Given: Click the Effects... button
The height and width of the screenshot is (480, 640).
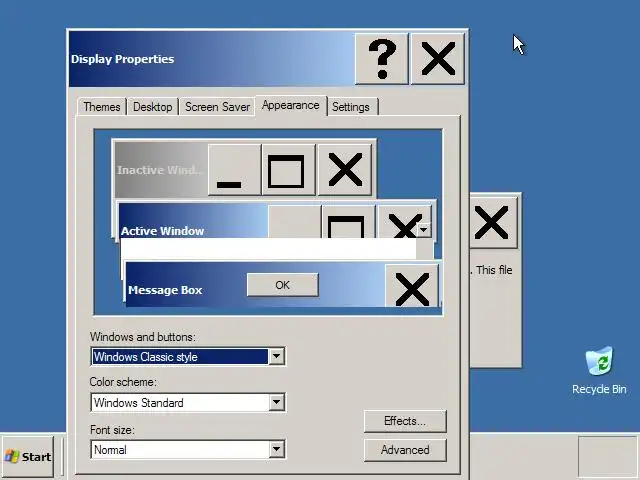Looking at the screenshot, I should coord(405,421).
